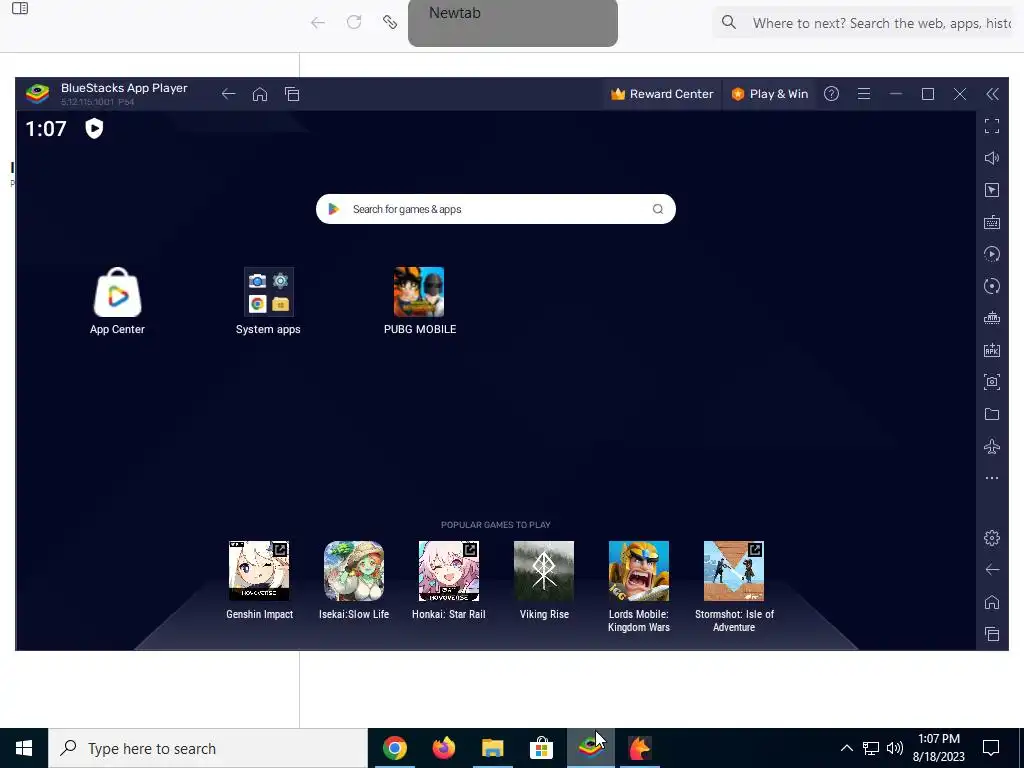Show hidden system tray icons
Image resolution: width=1024 pixels, height=768 pixels.
point(846,748)
